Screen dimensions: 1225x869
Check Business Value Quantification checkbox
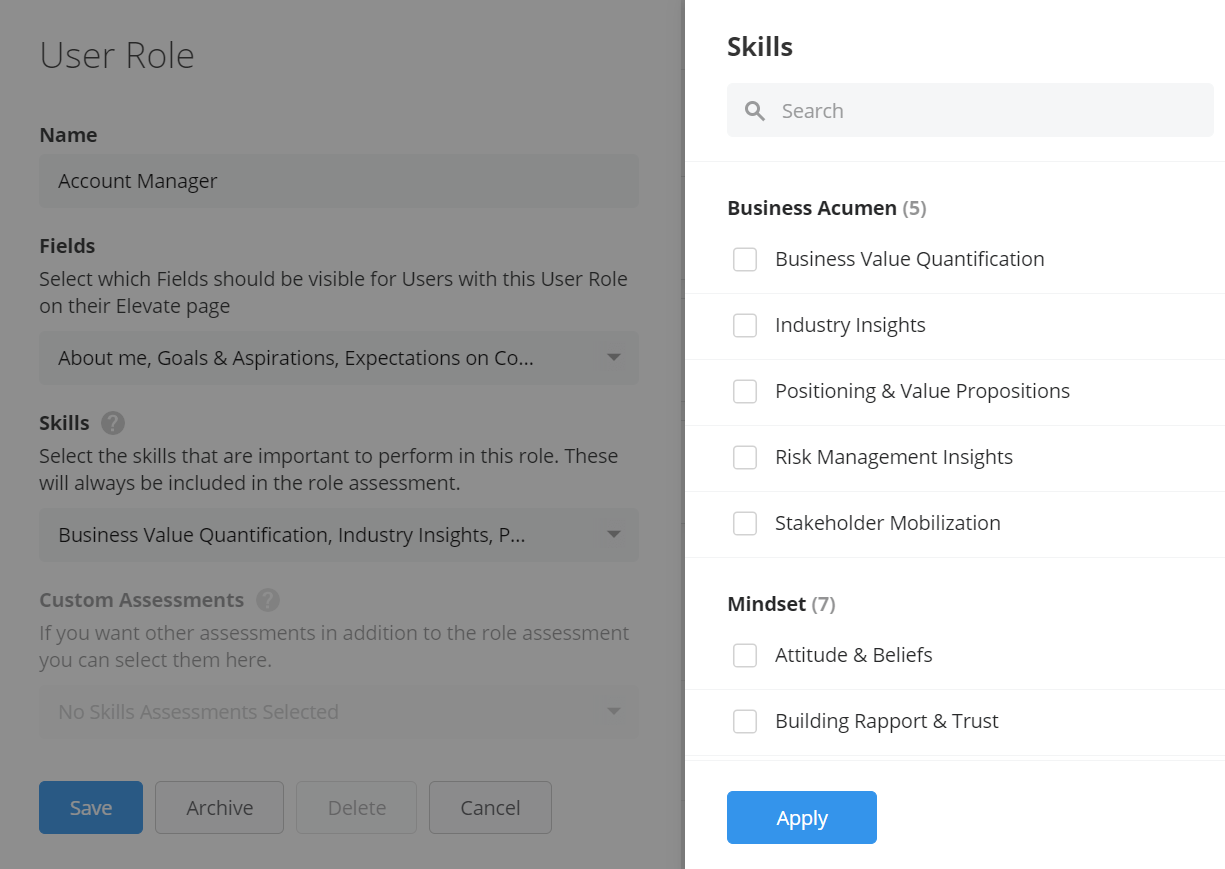(745, 260)
